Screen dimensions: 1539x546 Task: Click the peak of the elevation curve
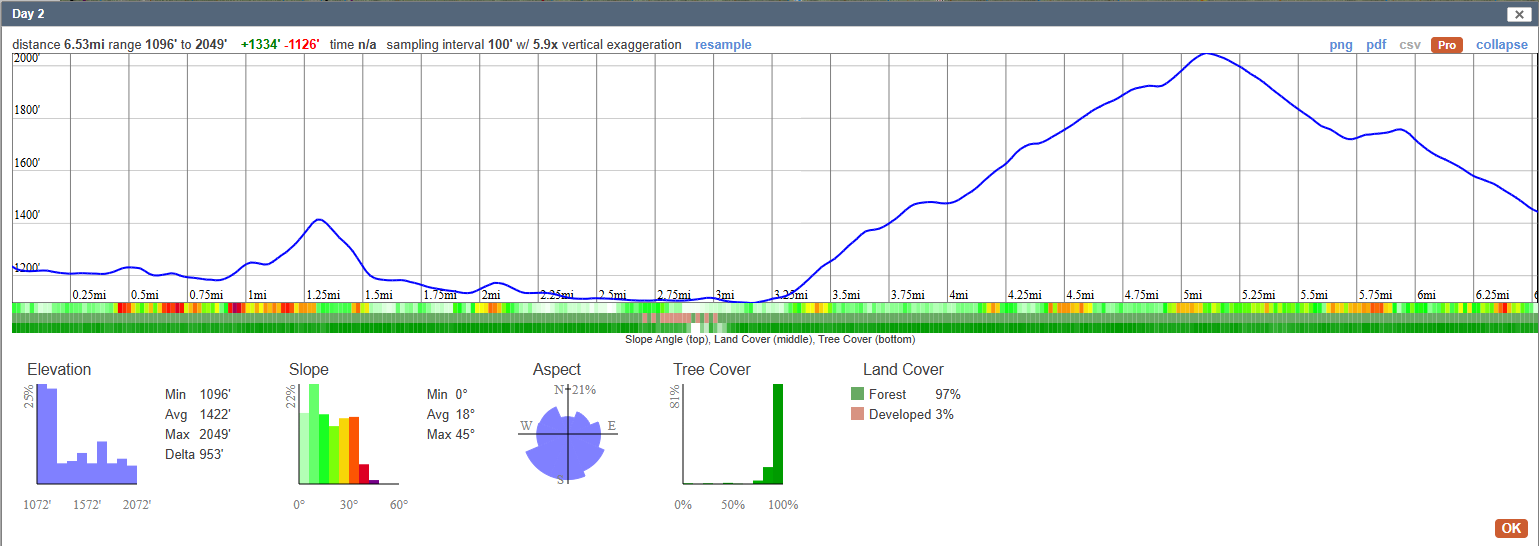coord(1208,54)
